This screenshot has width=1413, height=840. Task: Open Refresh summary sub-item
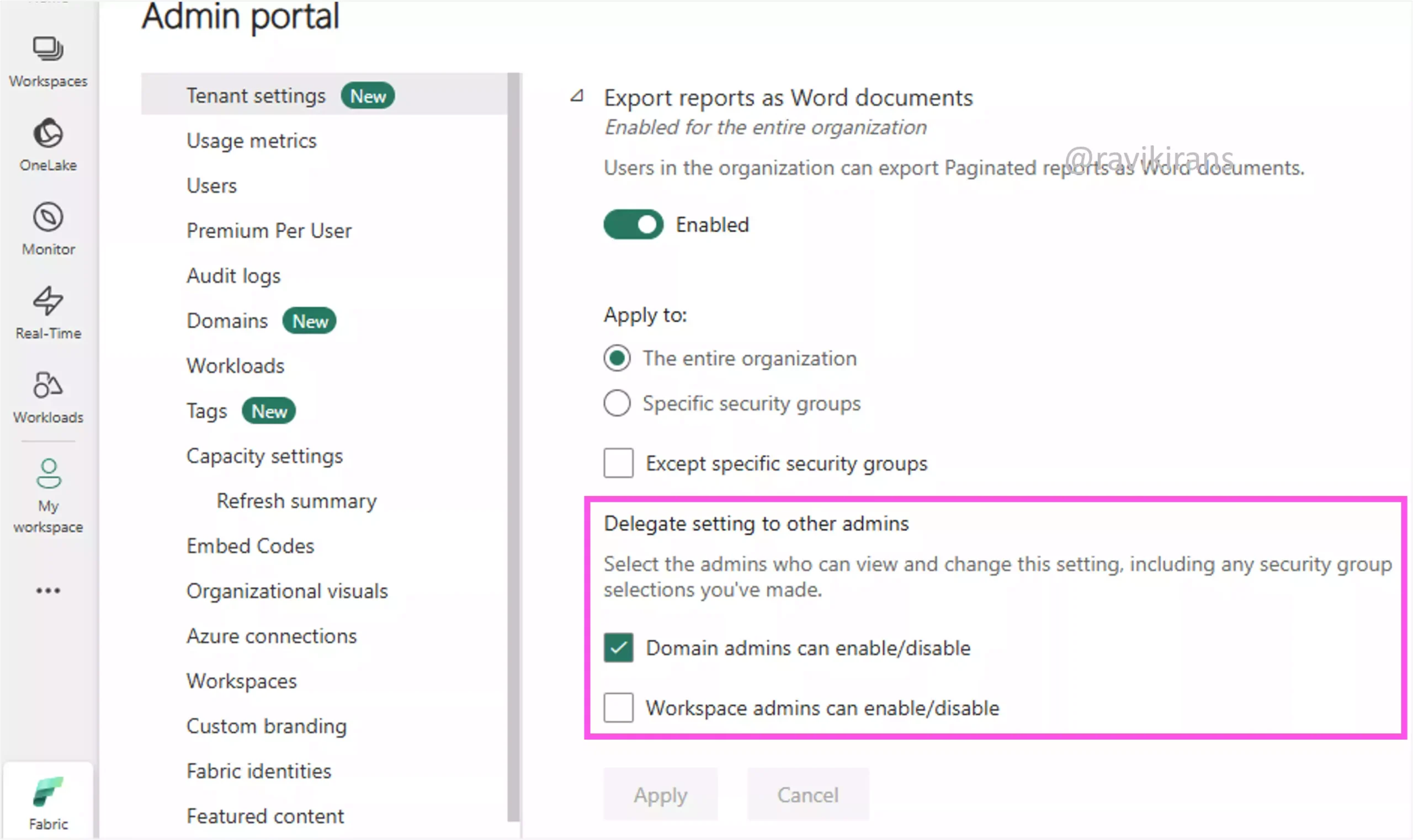point(296,501)
